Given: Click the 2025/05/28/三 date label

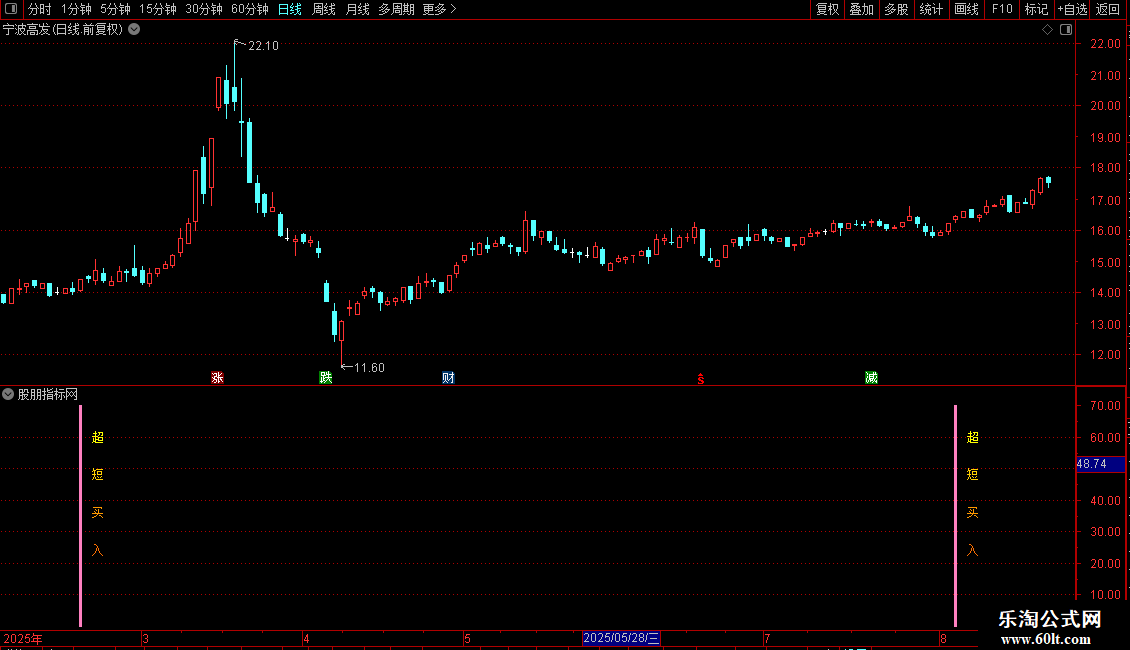Looking at the screenshot, I should [x=621, y=638].
